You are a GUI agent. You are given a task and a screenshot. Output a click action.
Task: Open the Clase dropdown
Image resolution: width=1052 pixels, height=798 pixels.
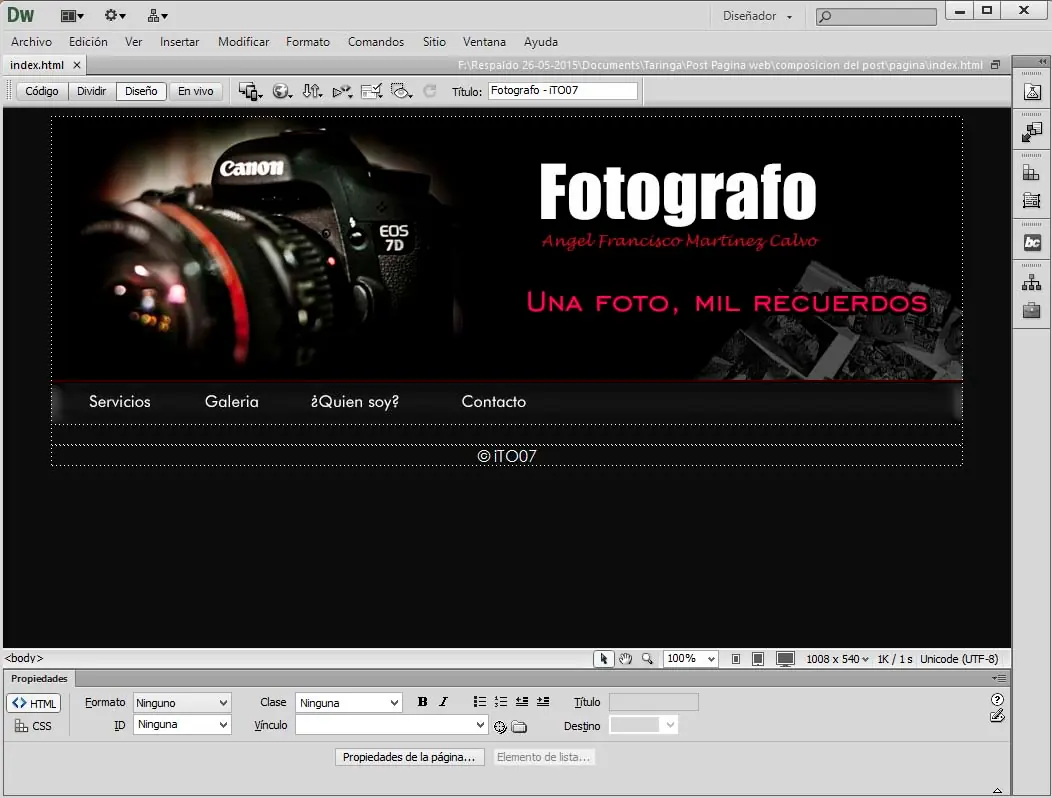[x=349, y=703]
